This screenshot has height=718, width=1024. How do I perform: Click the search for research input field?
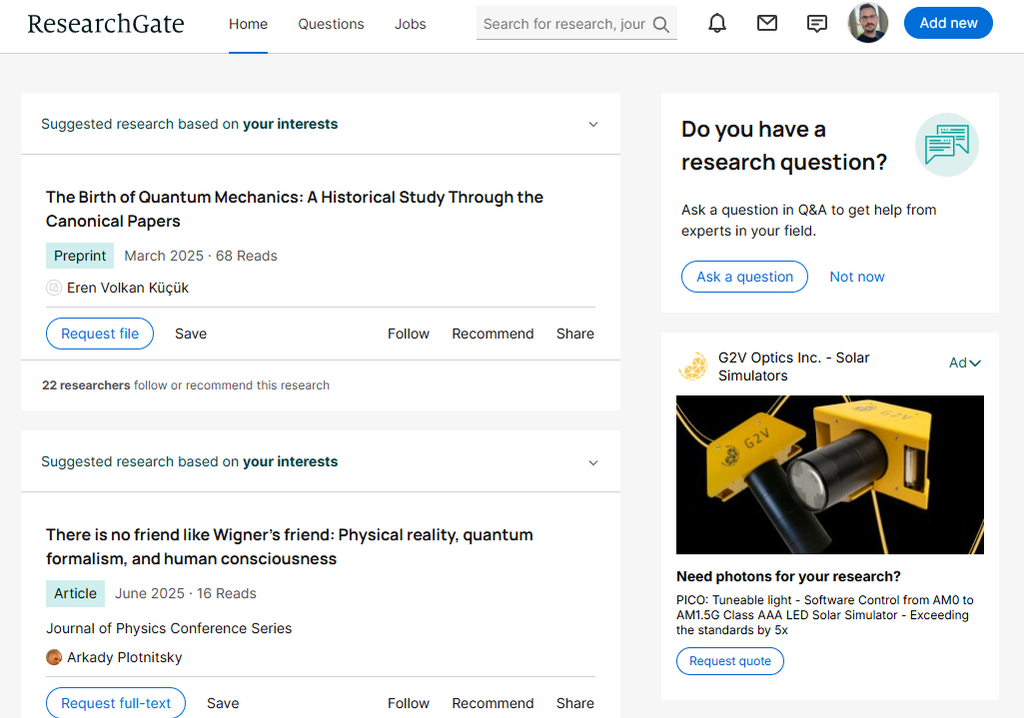pyautogui.click(x=564, y=24)
